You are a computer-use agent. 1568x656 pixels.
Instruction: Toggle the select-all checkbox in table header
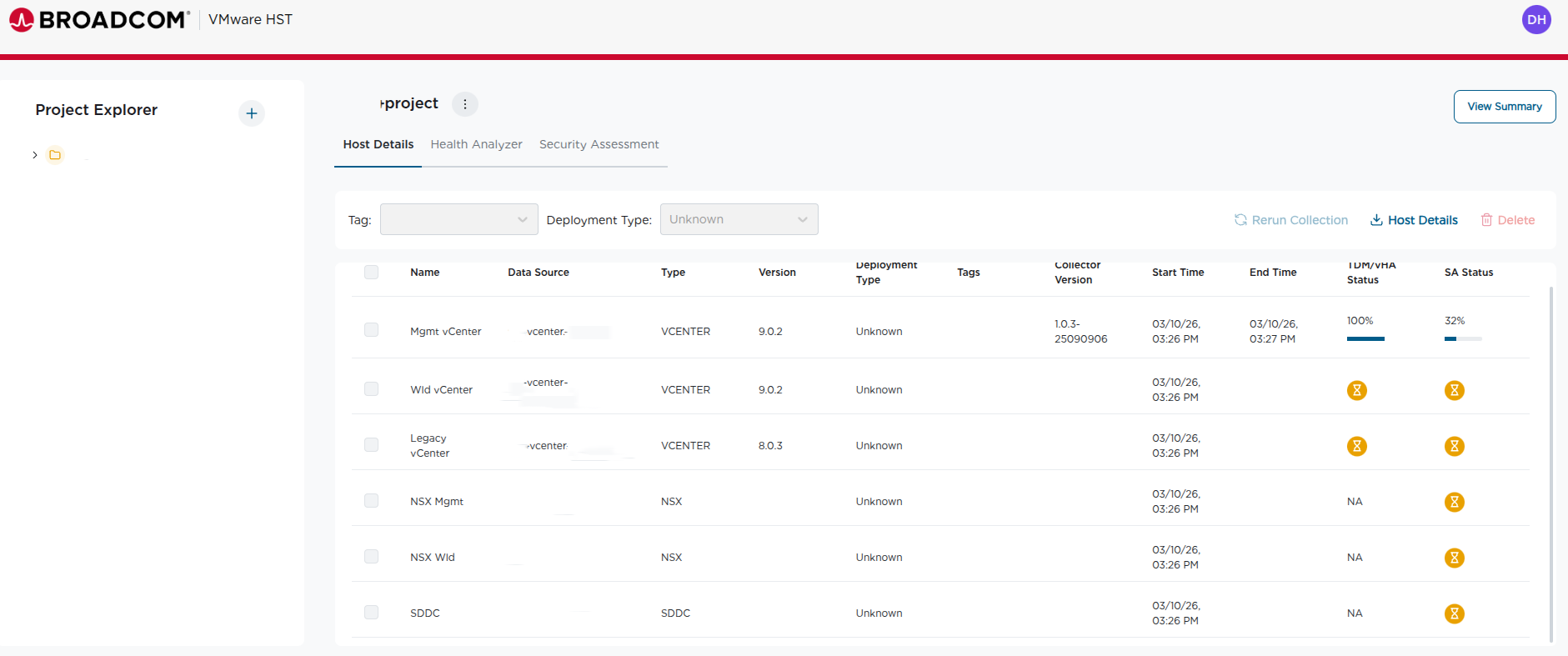[x=371, y=272]
